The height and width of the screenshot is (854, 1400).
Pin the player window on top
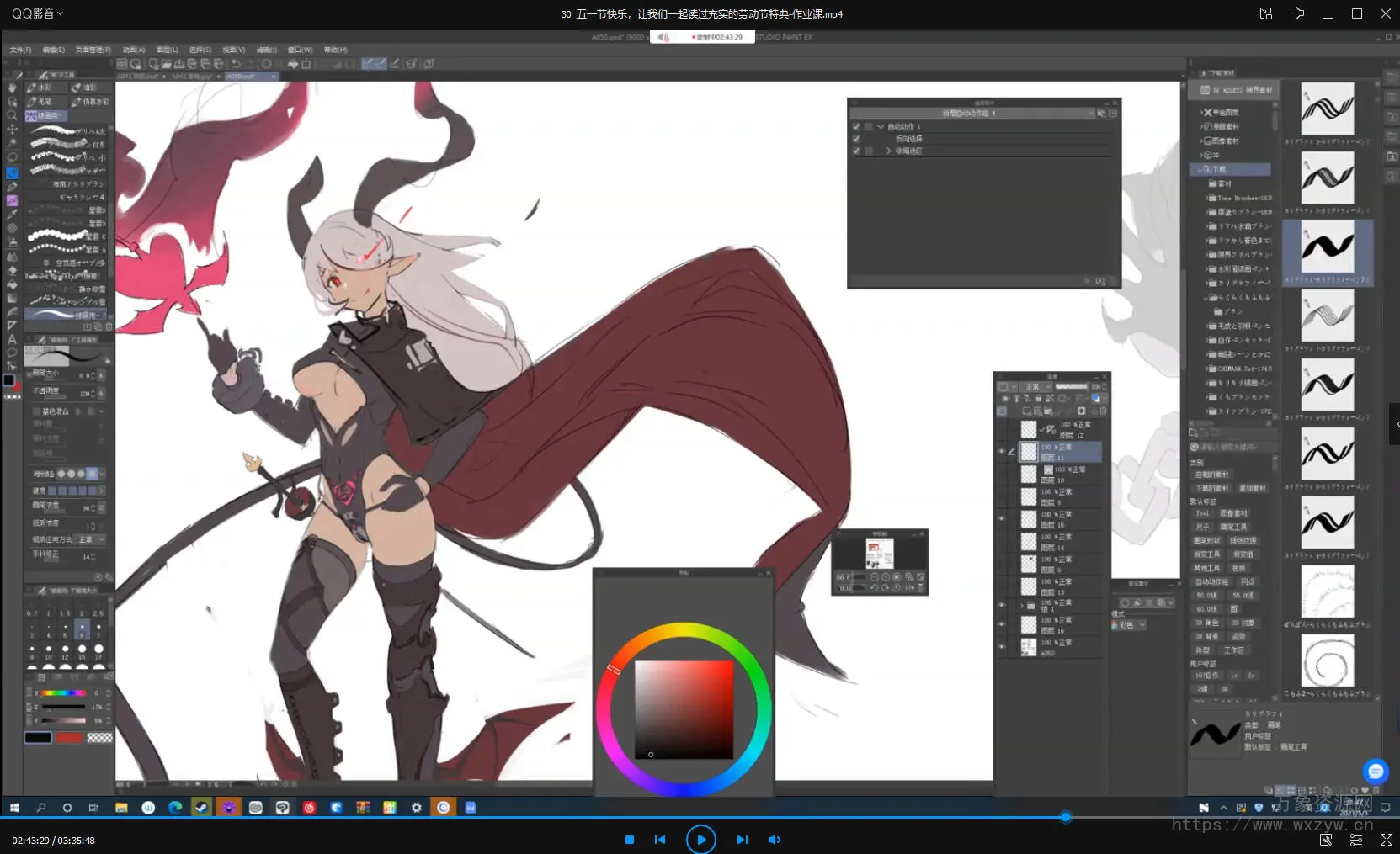point(1298,13)
